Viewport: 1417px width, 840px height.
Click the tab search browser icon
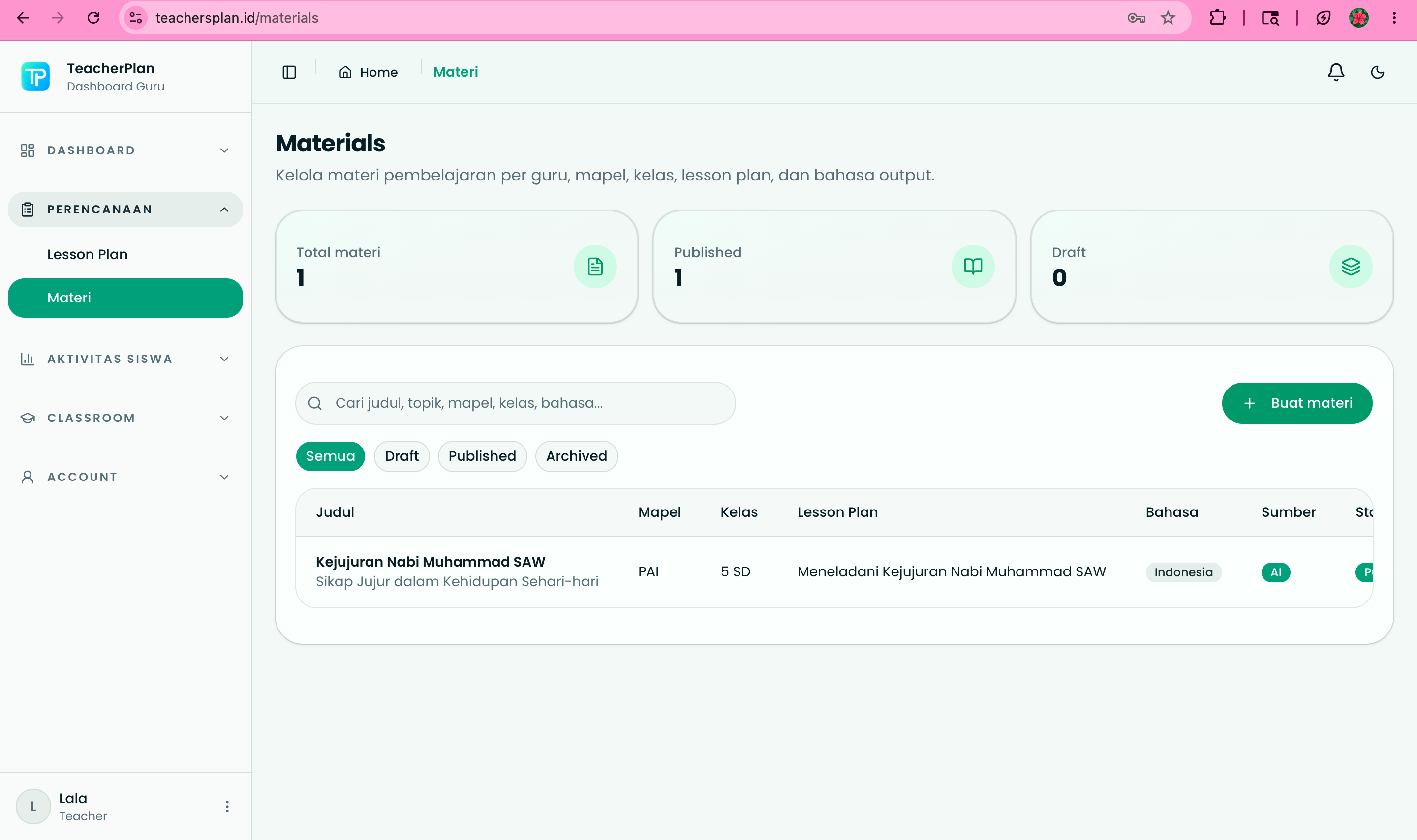[1270, 18]
